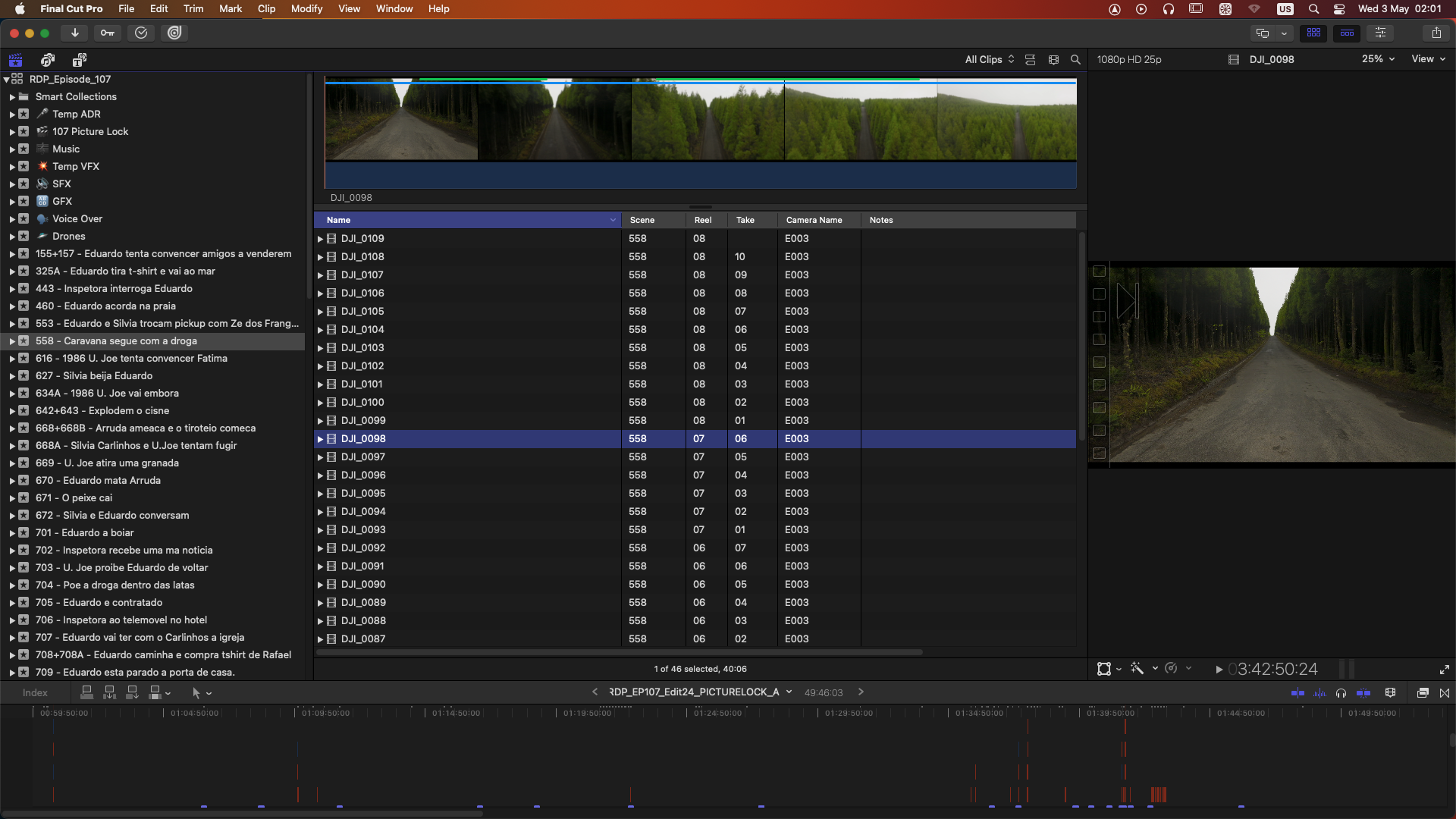Open the Keyword Editor key icon
This screenshot has height=819, width=1456.
click(x=108, y=33)
